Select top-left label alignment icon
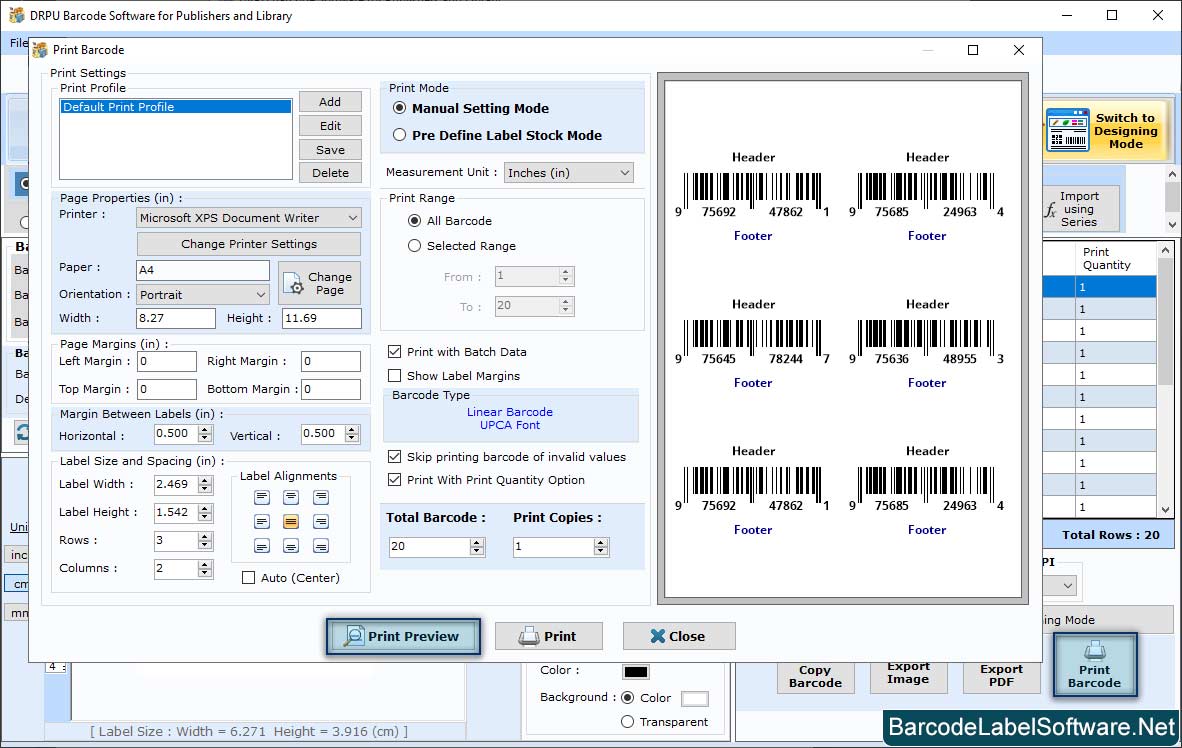This screenshot has height=748, width=1182. (x=262, y=498)
